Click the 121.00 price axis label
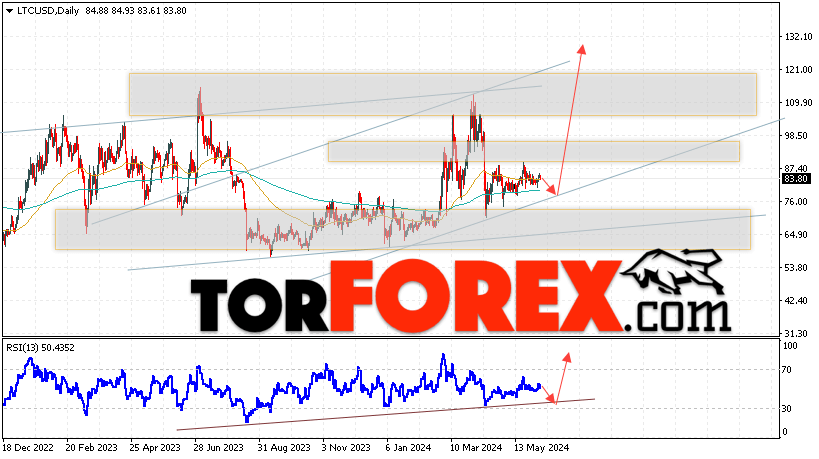This screenshot has height=459, width=819. pos(798,69)
